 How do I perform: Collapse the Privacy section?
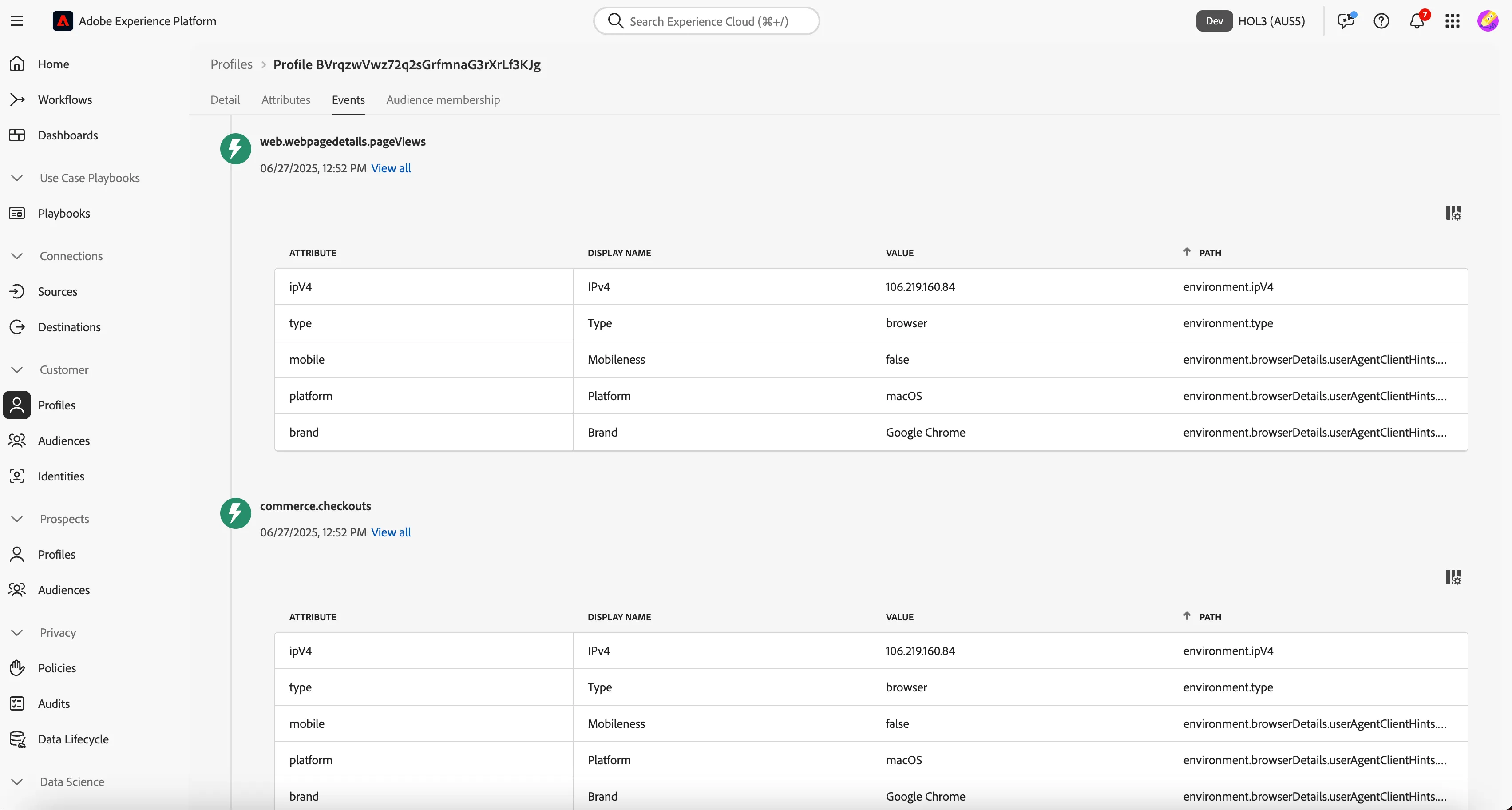click(17, 633)
